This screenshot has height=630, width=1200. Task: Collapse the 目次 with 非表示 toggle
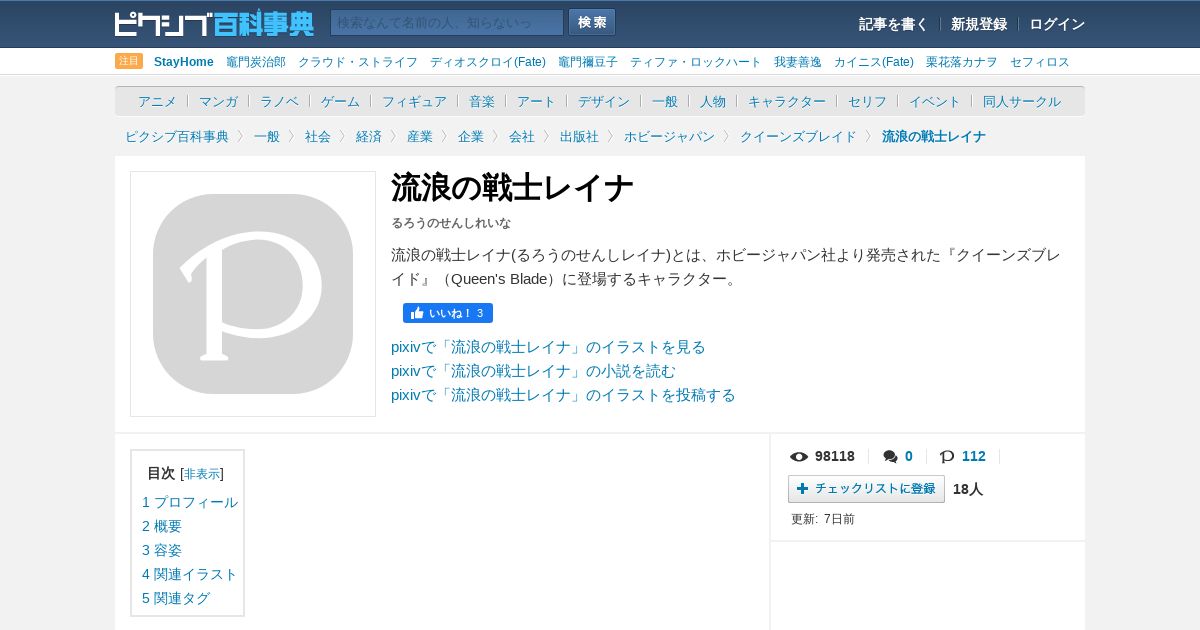pyautogui.click(x=202, y=474)
